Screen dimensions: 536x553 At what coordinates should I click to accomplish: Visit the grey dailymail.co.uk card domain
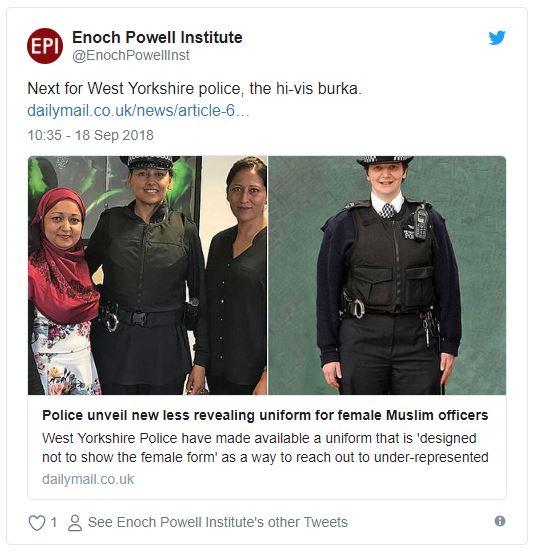click(x=88, y=479)
